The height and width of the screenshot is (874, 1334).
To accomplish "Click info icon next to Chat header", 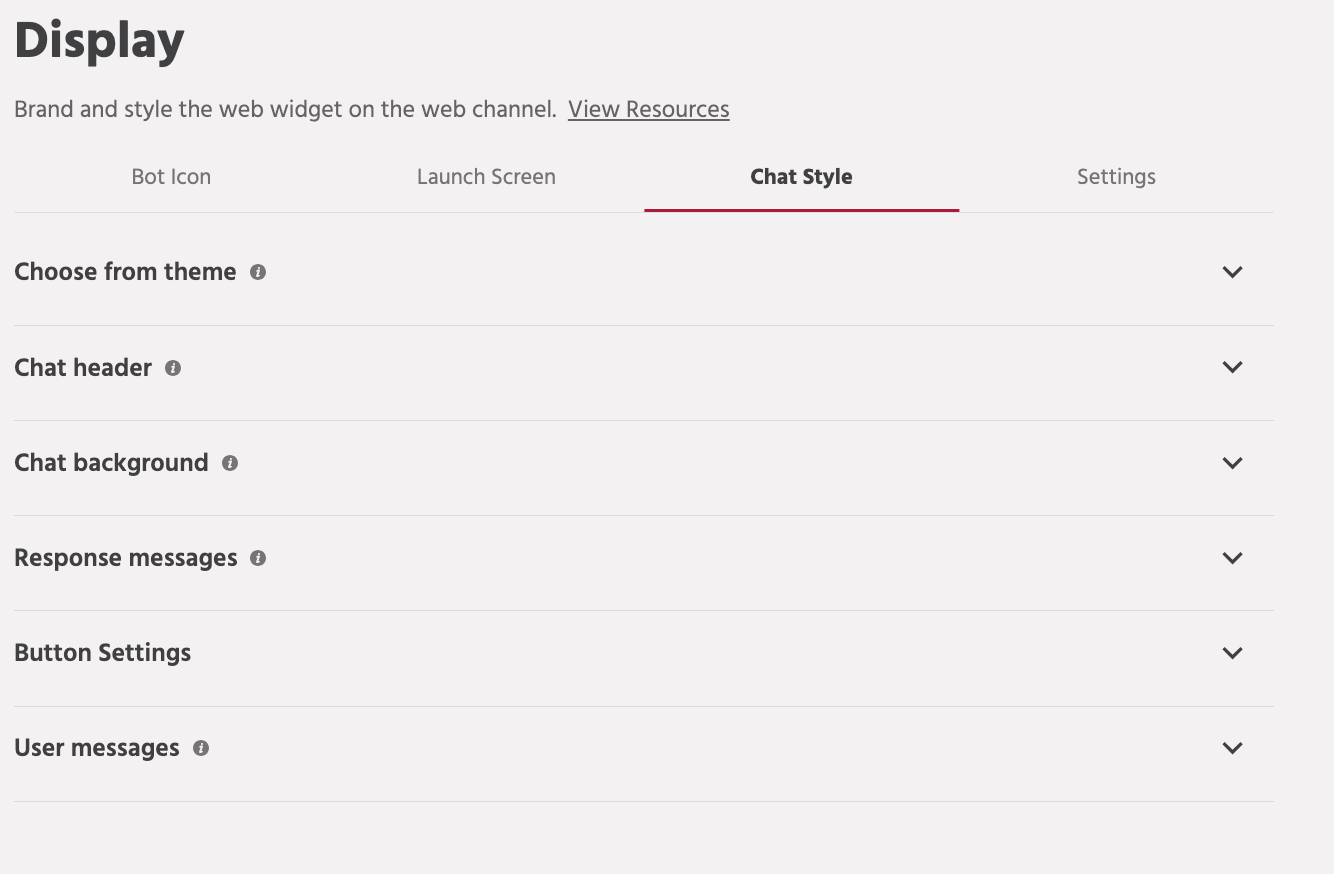I will pyautogui.click(x=173, y=368).
